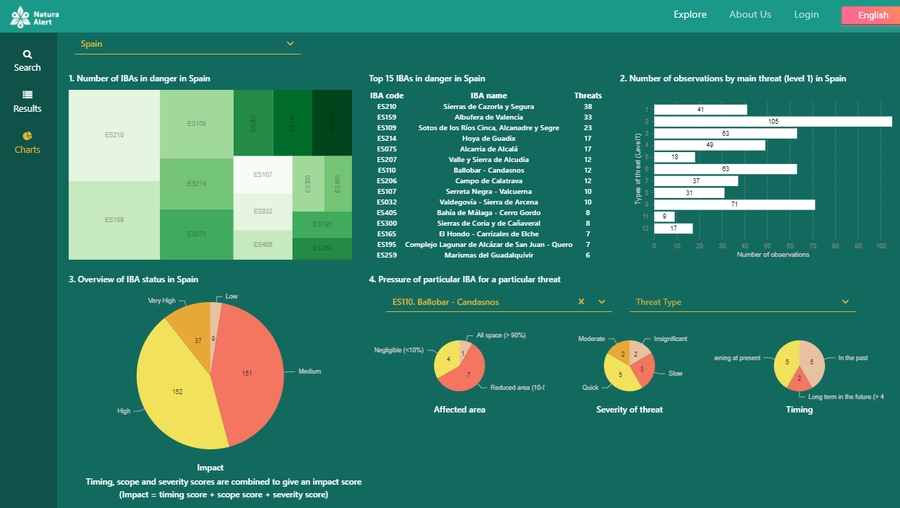The width and height of the screenshot is (900, 508).
Task: Click the Login link
Action: [806, 15]
